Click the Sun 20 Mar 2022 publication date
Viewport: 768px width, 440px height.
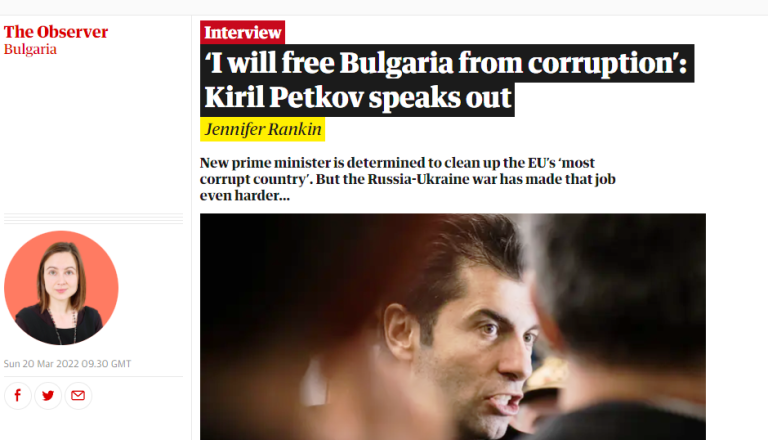67,364
